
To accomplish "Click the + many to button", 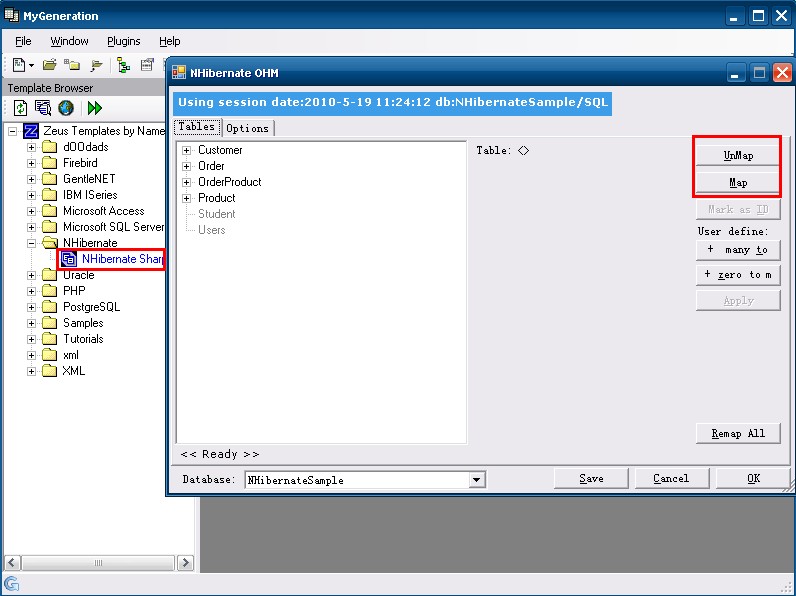I will tap(738, 250).
